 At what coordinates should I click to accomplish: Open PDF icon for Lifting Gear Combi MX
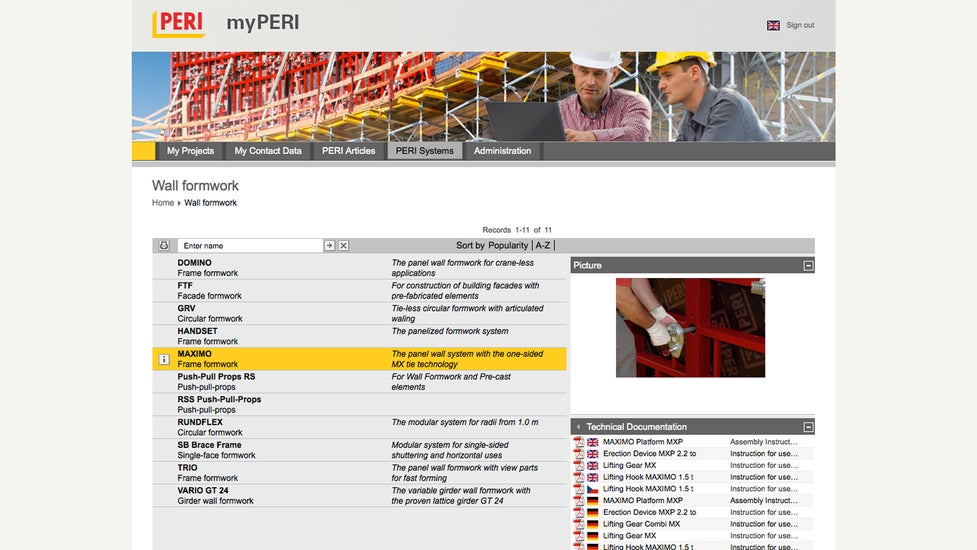[579, 524]
